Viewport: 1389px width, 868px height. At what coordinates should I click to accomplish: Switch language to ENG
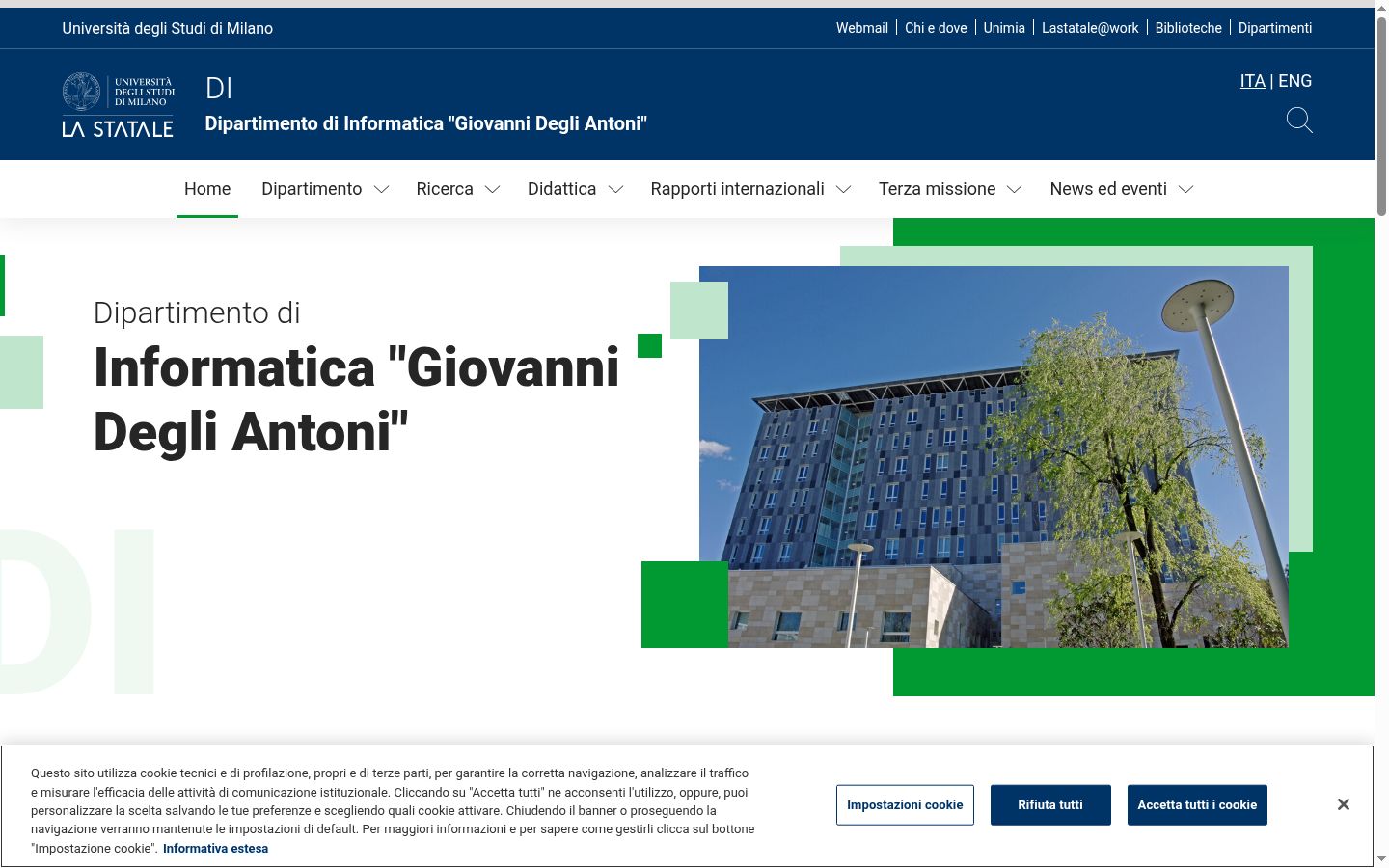1294,81
